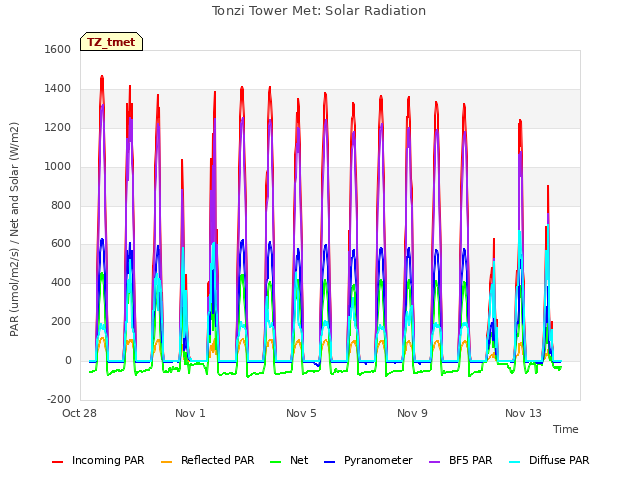Click the 1600 y-axis tick label
Screen dimensions: 640x480
click(x=58, y=49)
